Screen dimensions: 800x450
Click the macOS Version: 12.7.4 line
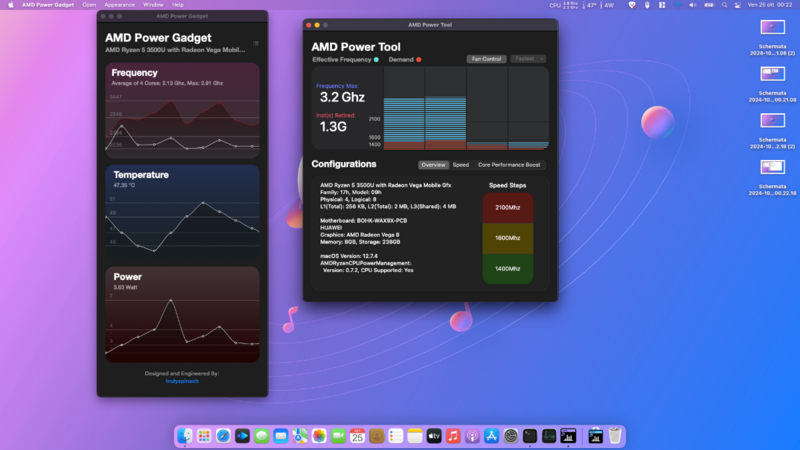348,256
